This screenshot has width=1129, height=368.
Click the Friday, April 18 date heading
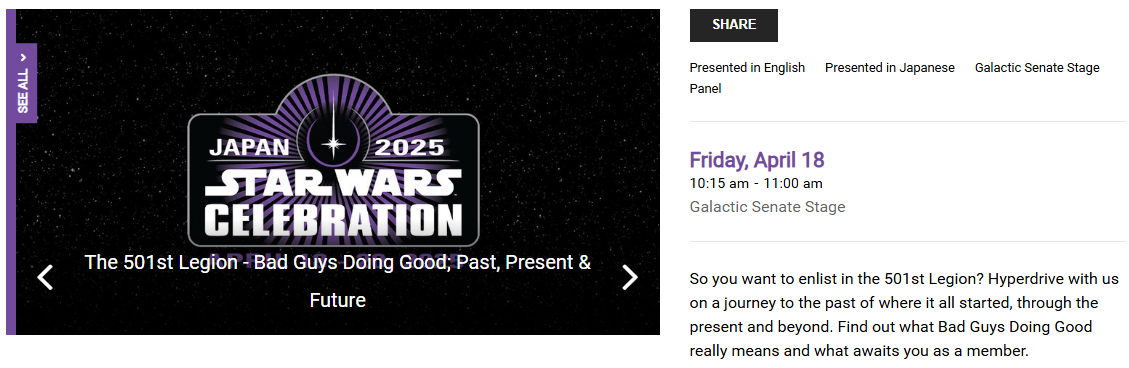point(757,159)
